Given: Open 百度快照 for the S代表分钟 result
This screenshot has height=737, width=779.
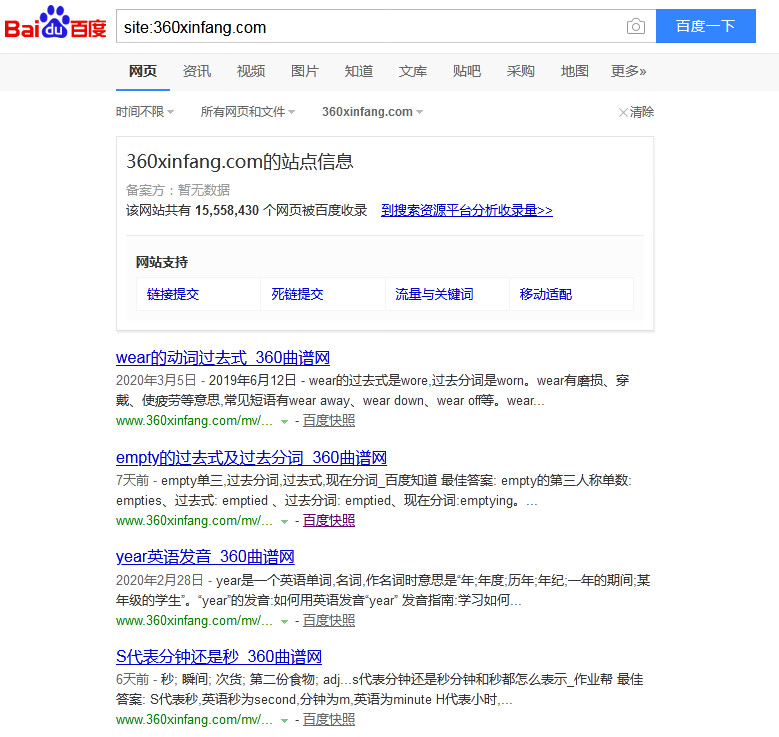Looking at the screenshot, I should [x=329, y=720].
